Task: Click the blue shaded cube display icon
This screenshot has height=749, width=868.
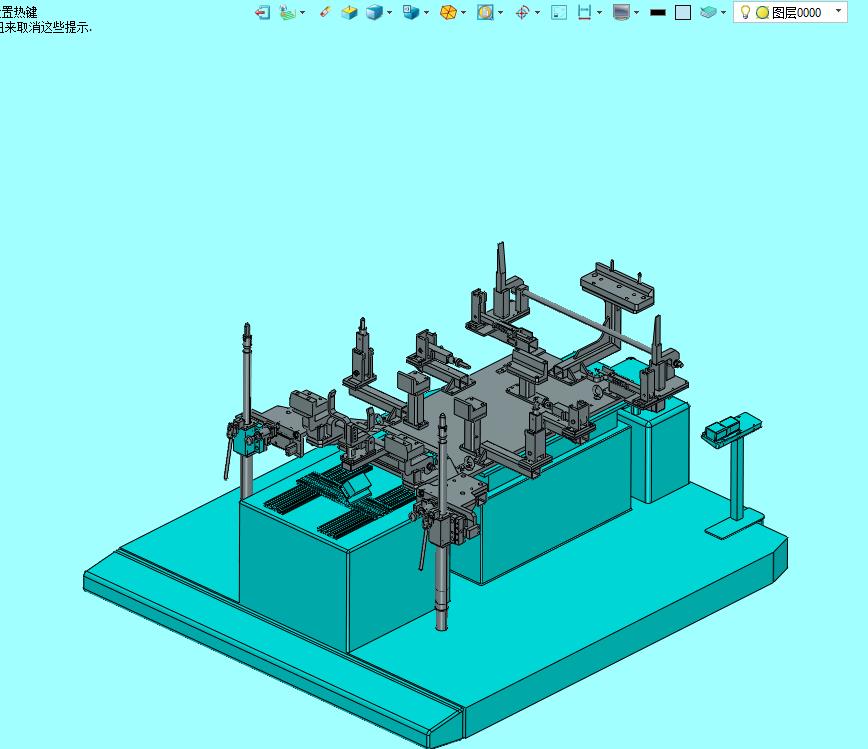Action: tap(375, 12)
